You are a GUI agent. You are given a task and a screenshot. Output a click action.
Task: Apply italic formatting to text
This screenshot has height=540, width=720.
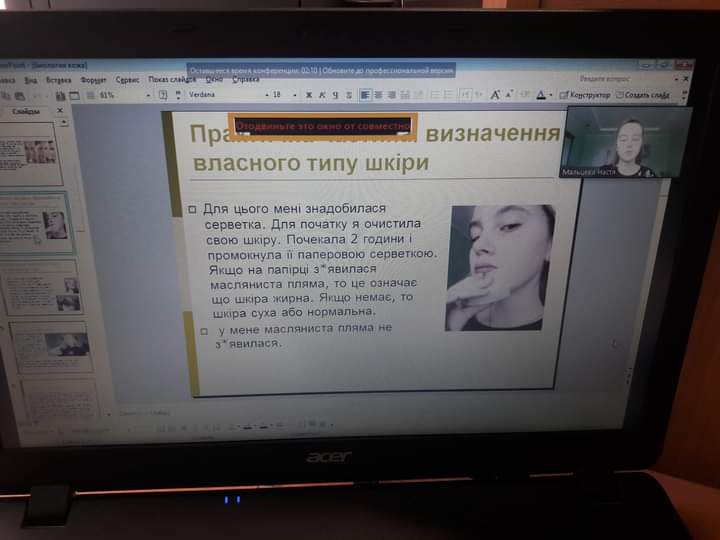pos(323,95)
